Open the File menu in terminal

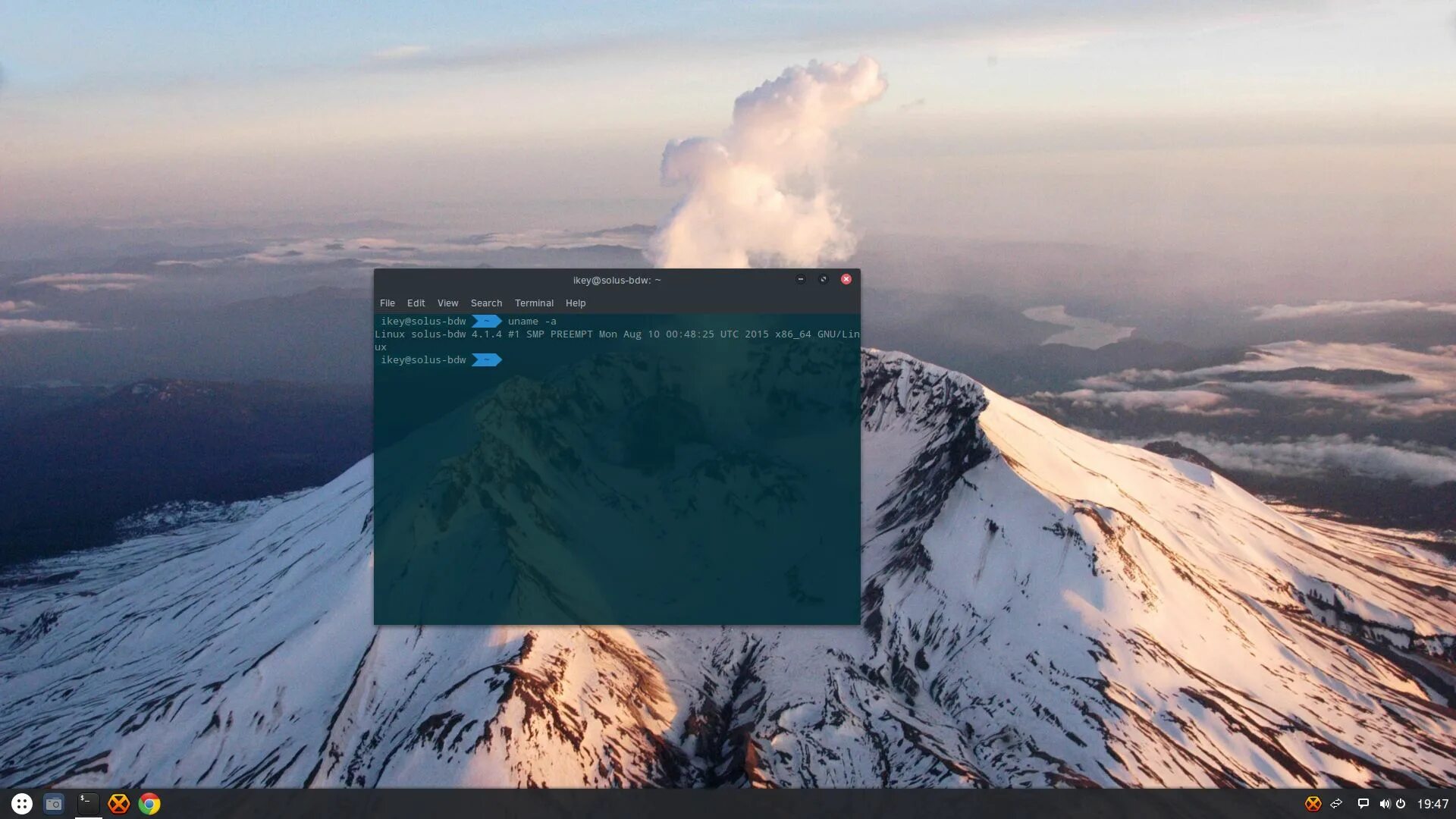point(387,303)
